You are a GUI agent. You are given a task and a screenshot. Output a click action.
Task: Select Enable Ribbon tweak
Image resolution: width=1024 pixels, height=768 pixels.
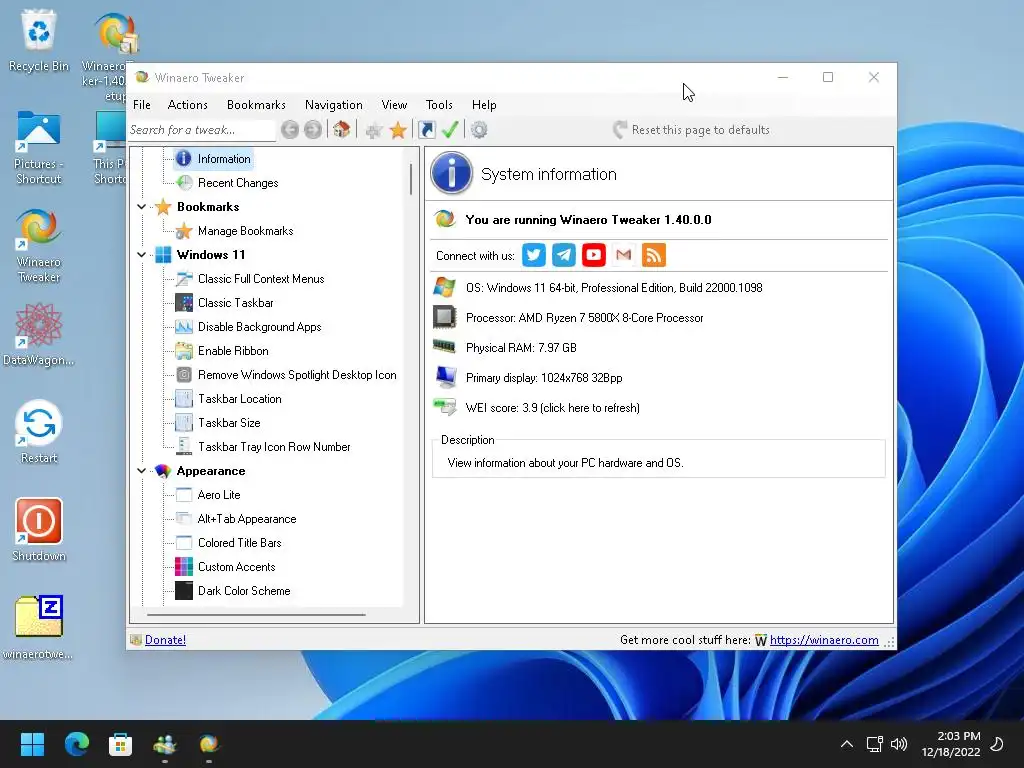coord(232,351)
